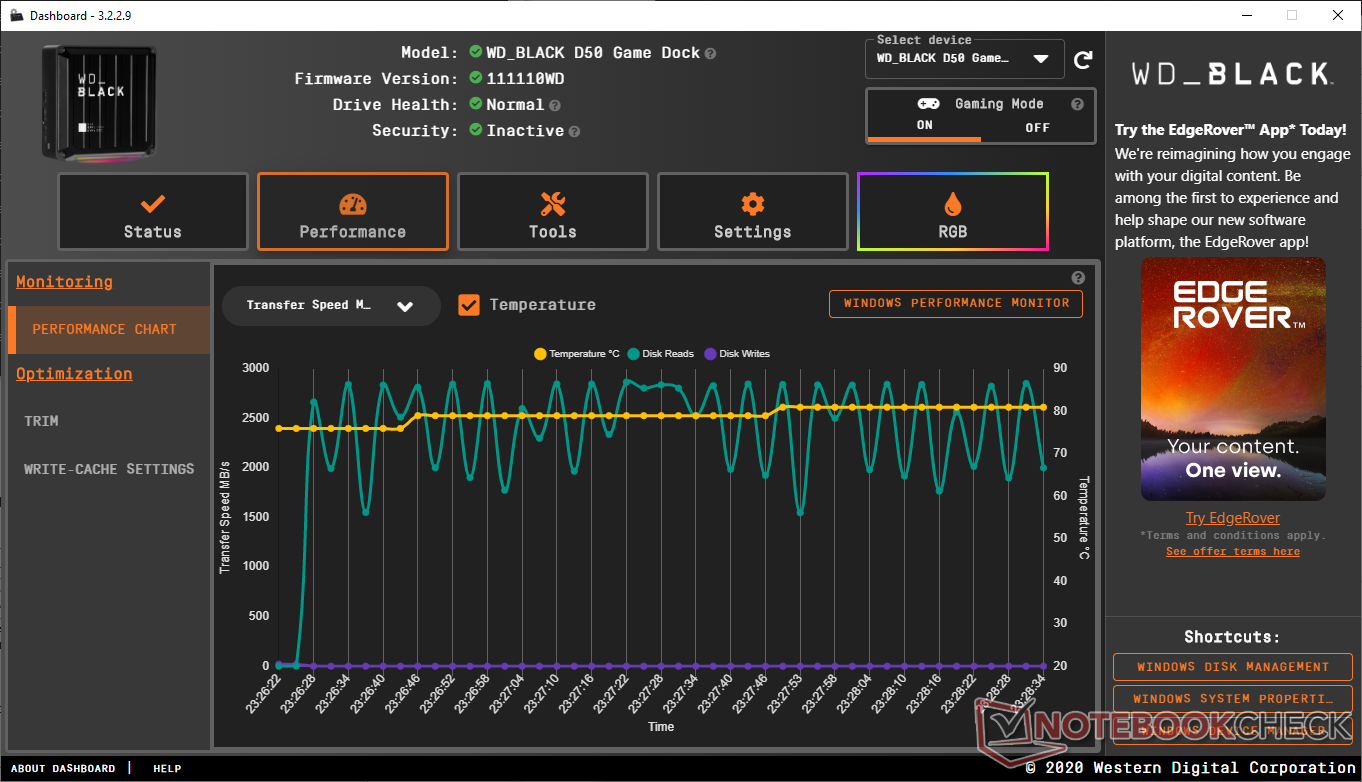Open TRIM optimization page
Image resolution: width=1362 pixels, height=782 pixels.
click(x=41, y=421)
